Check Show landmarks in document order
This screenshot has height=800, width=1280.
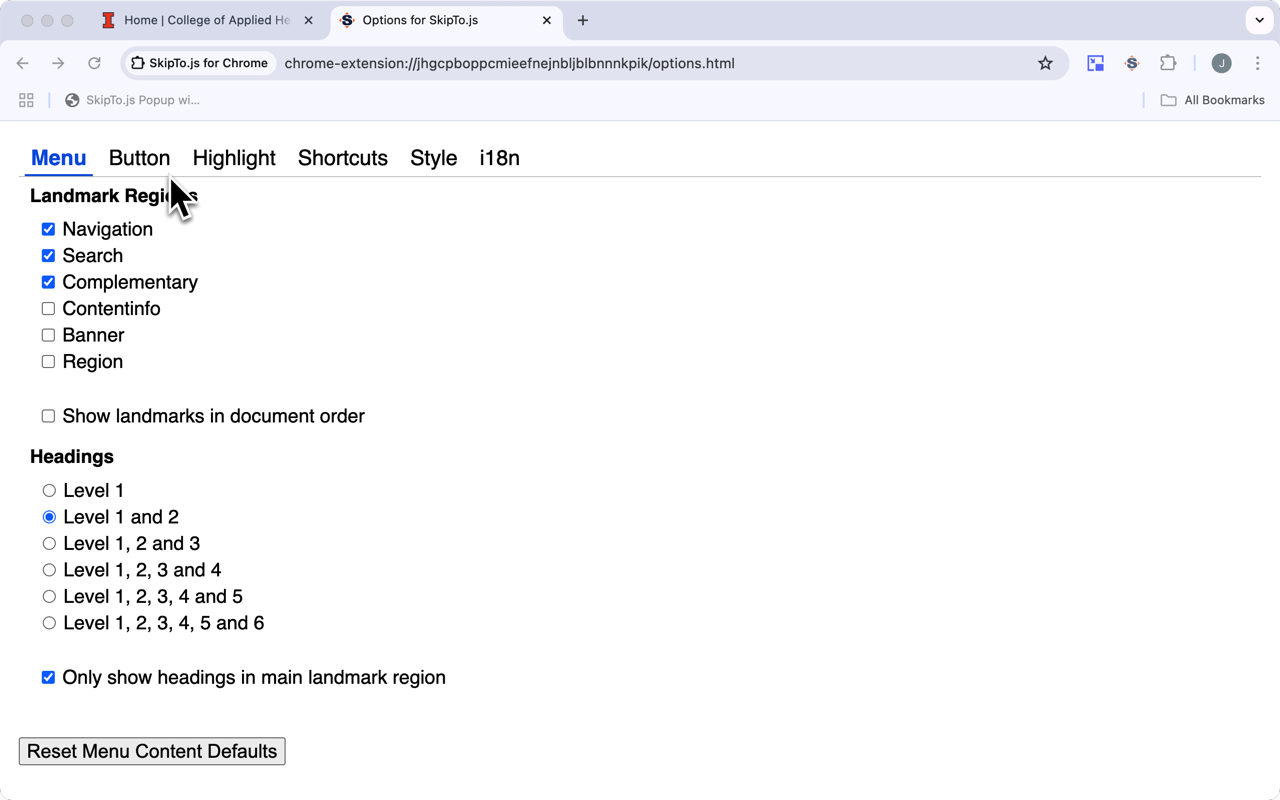(48, 416)
